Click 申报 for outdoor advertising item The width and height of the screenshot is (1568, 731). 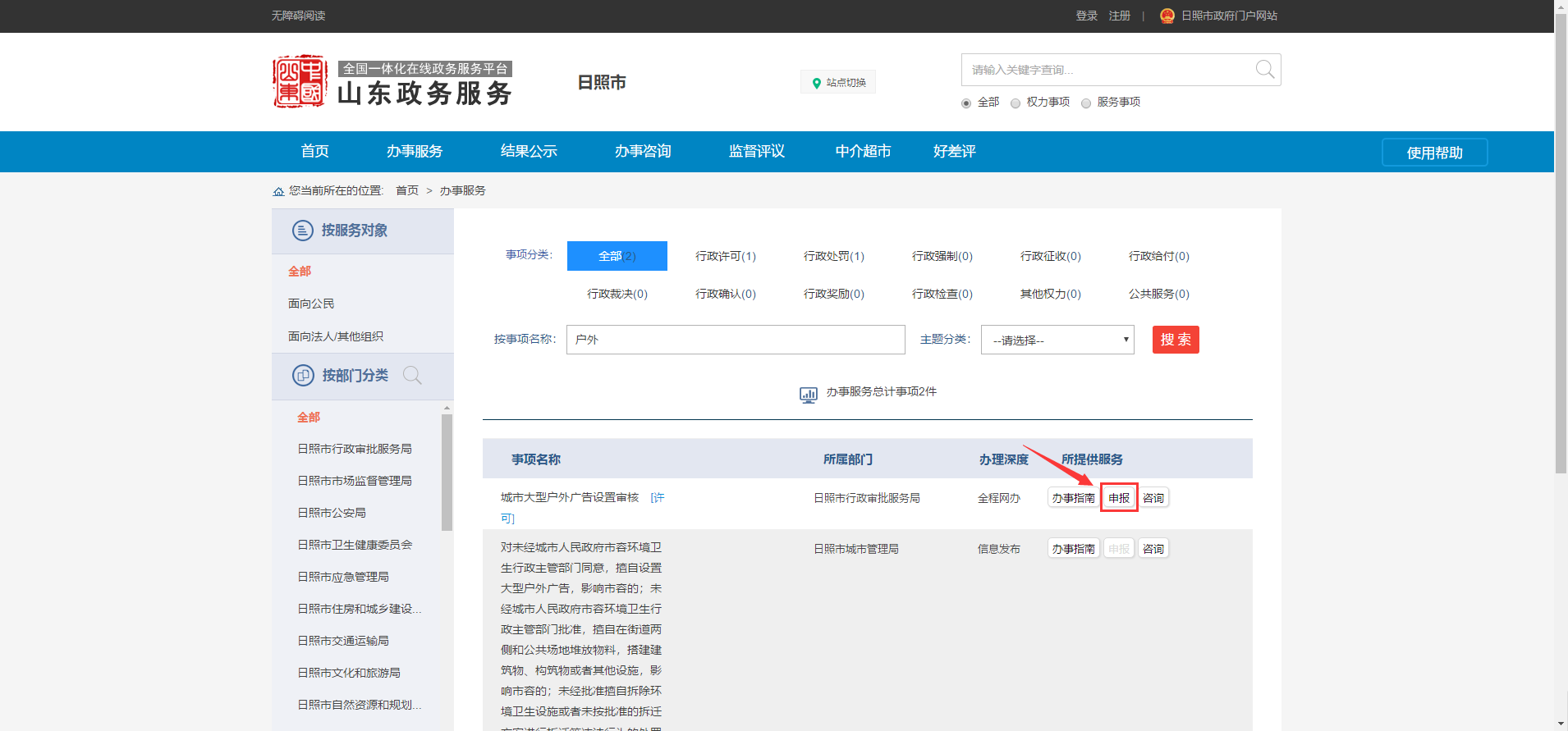[1119, 498]
